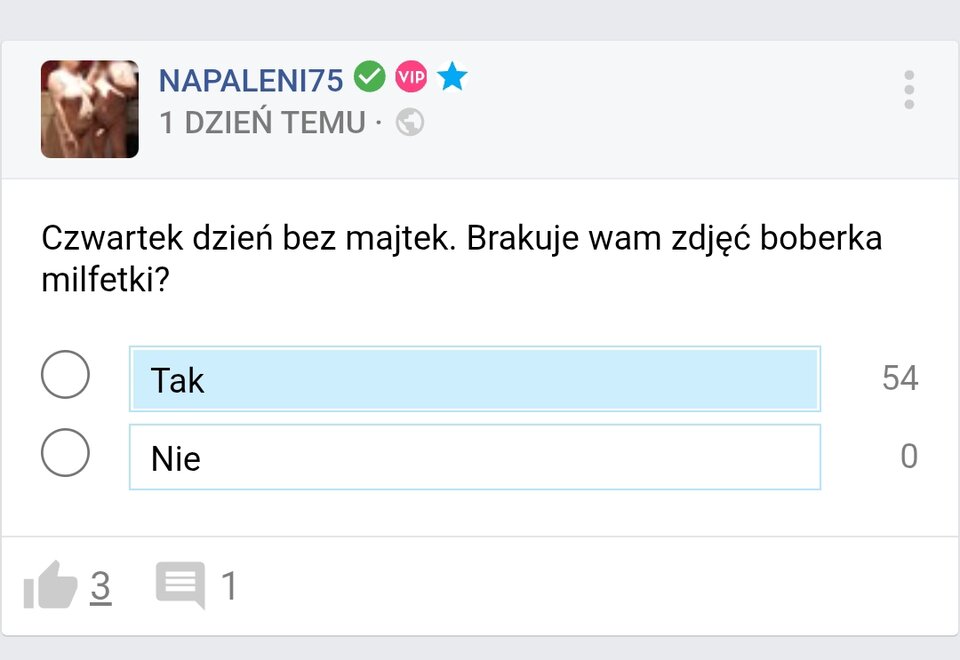Click the pink VIP badge
This screenshot has width=960, height=660.
click(411, 76)
